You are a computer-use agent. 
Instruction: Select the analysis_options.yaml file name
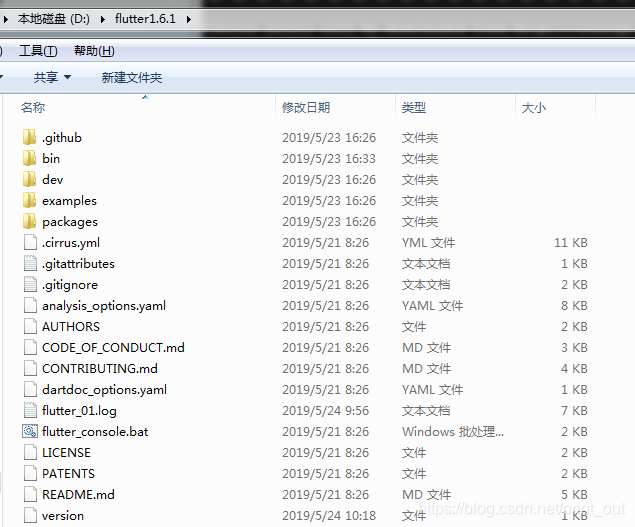[104, 306]
